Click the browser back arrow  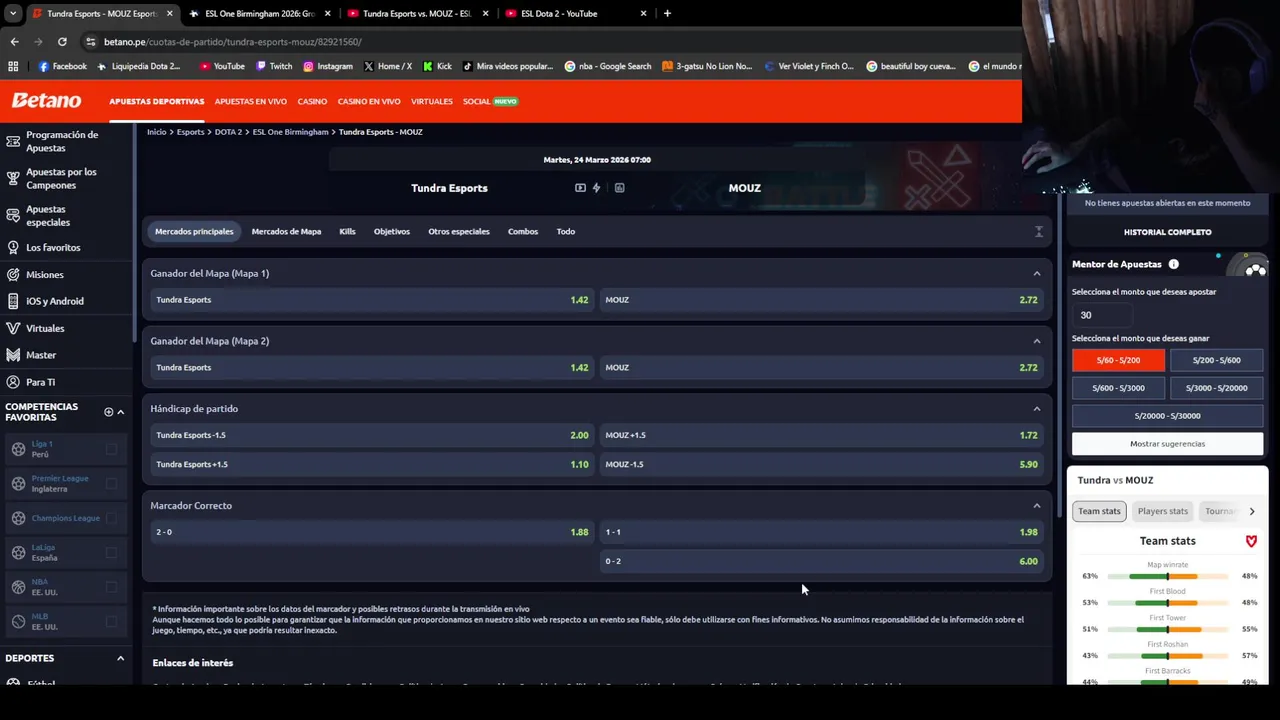pyautogui.click(x=14, y=42)
